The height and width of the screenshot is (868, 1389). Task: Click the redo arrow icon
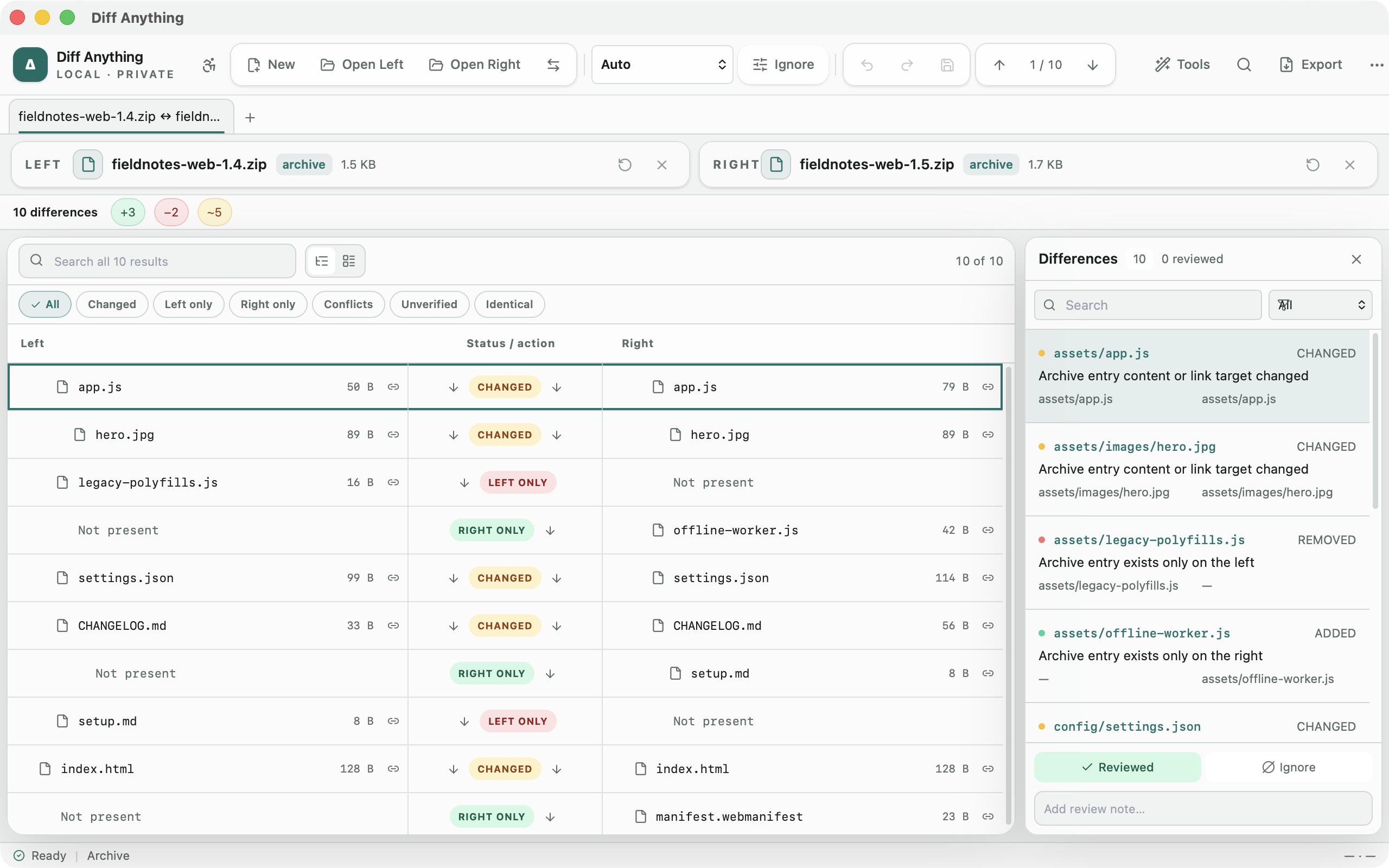click(x=907, y=65)
